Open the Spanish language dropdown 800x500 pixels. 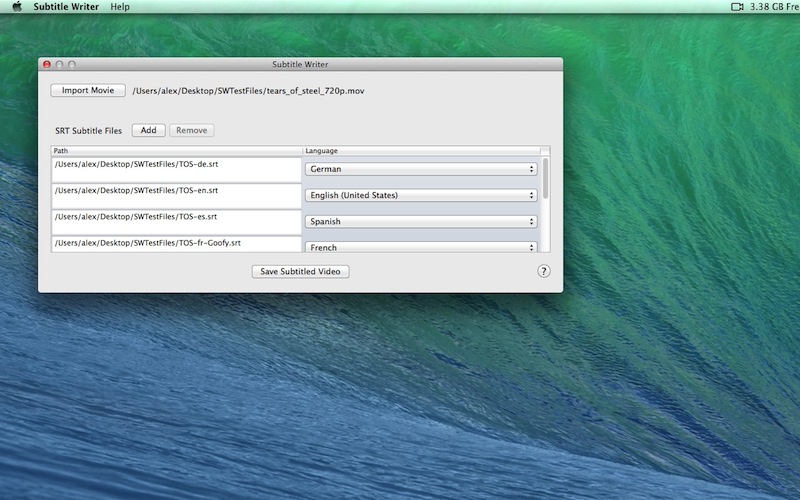421,221
